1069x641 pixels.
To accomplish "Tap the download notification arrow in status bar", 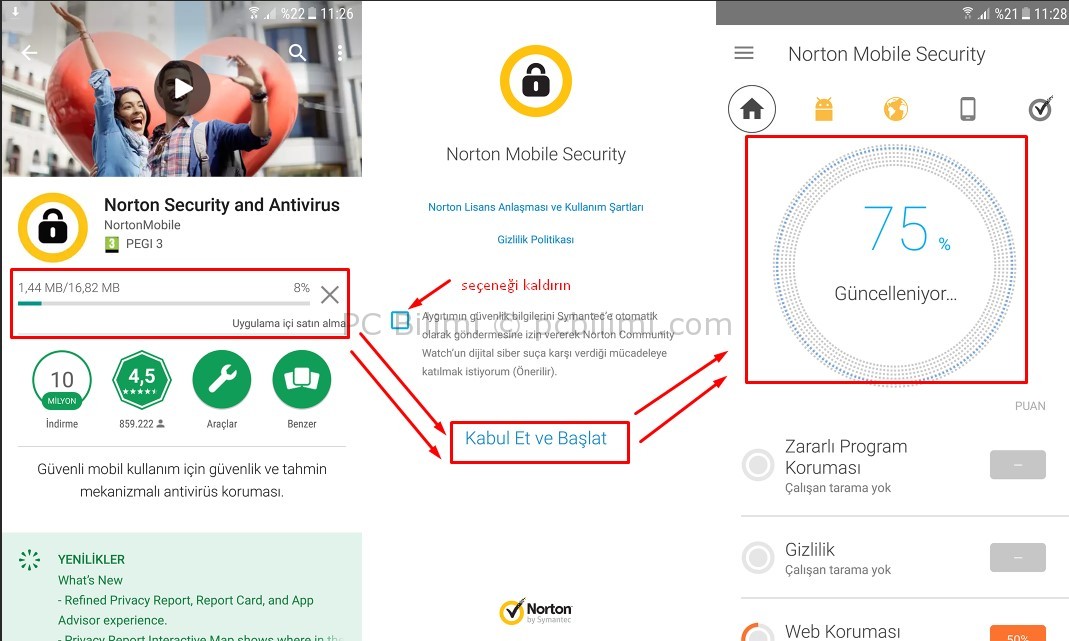I will click(x=15, y=12).
